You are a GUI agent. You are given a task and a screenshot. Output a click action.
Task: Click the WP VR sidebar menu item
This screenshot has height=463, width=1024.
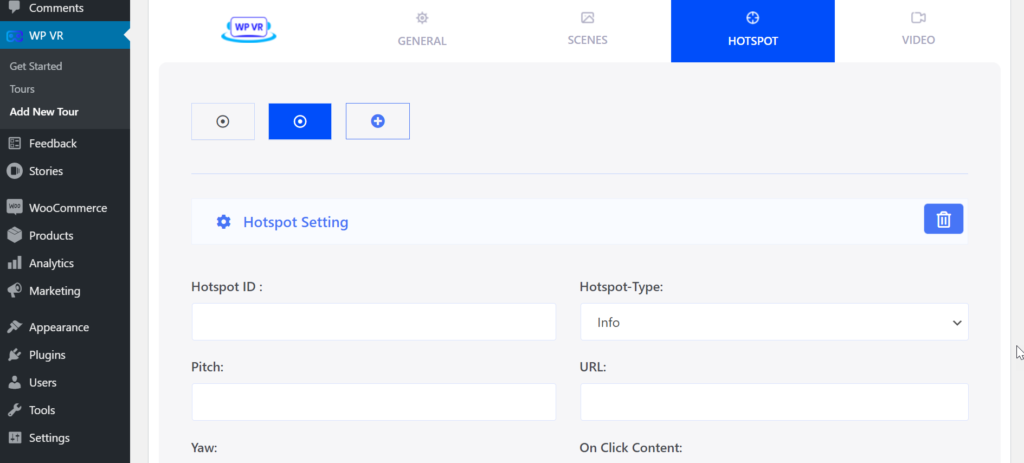(x=65, y=36)
